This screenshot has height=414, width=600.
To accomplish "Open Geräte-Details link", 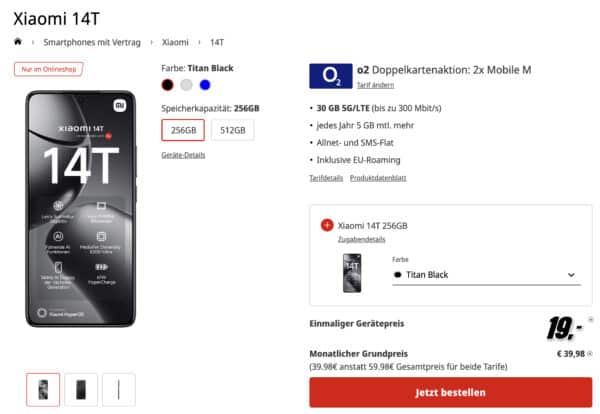I will [183, 155].
